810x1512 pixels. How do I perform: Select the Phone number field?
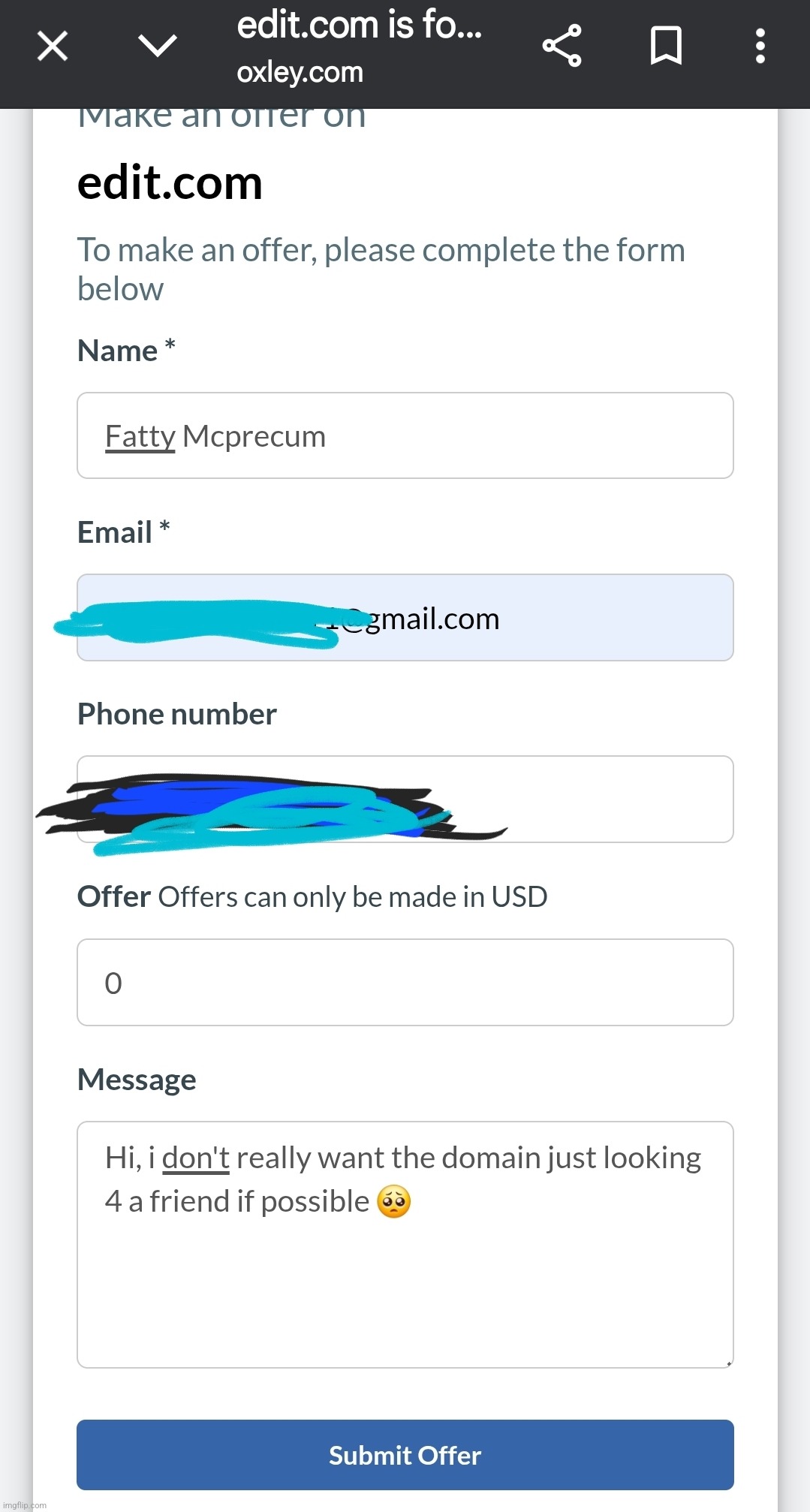click(x=405, y=800)
